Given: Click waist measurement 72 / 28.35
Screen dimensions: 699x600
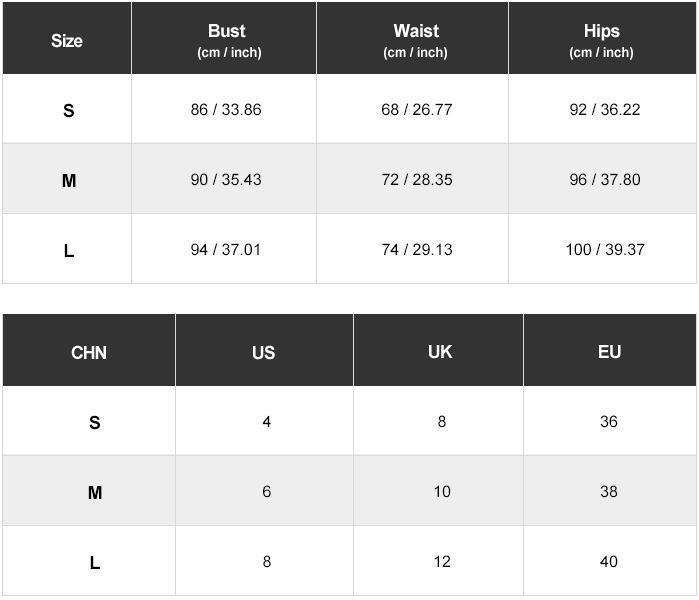Looking at the screenshot, I should (x=416, y=180).
